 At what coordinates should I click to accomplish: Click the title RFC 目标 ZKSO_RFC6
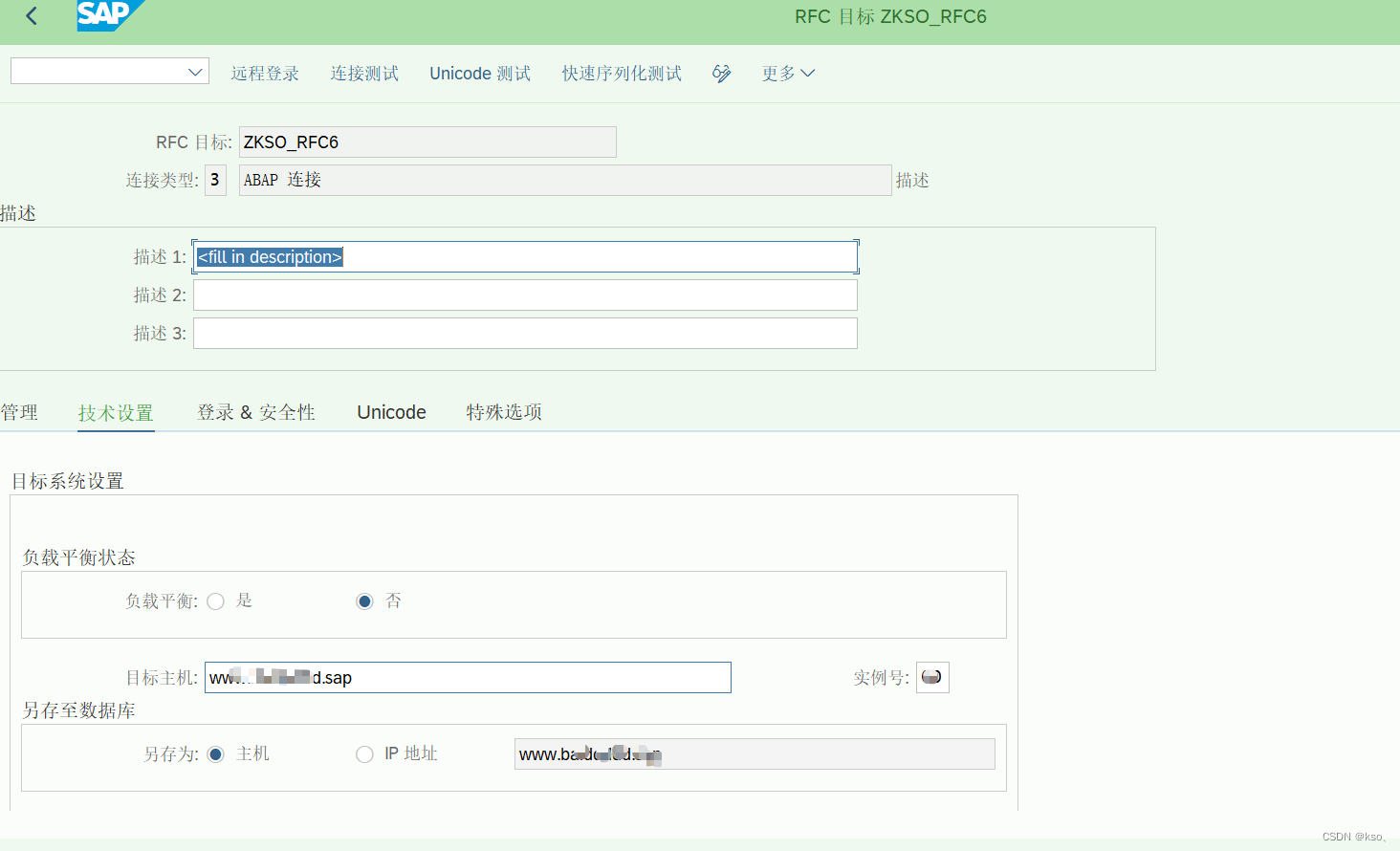click(x=890, y=16)
